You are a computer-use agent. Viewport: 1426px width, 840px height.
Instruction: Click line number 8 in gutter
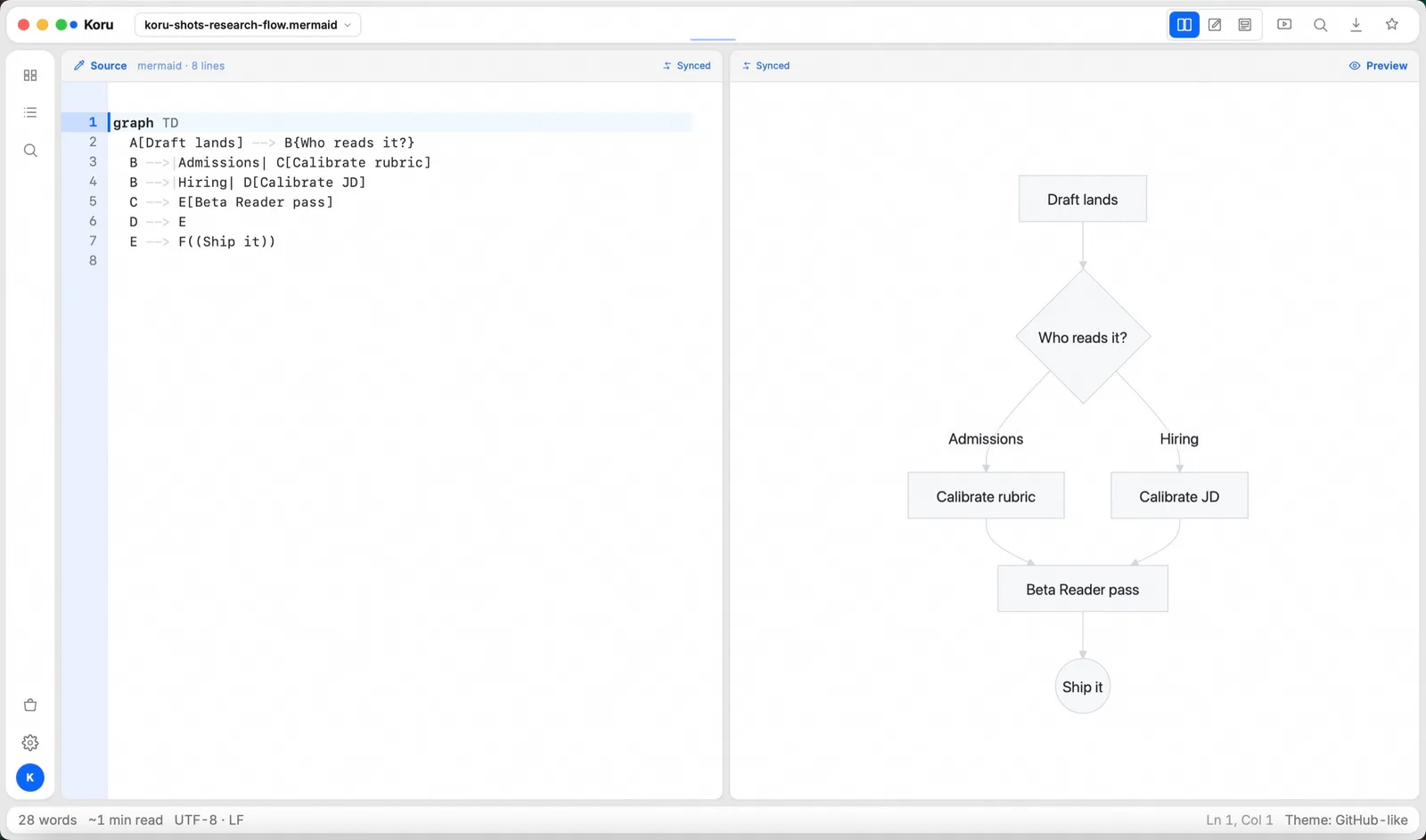coord(93,261)
